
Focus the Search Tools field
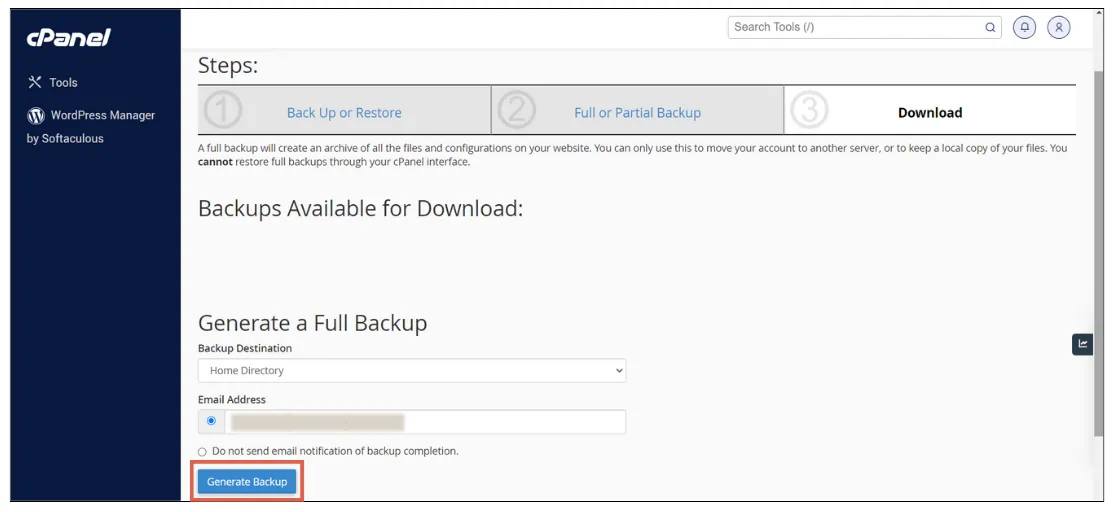click(x=864, y=27)
